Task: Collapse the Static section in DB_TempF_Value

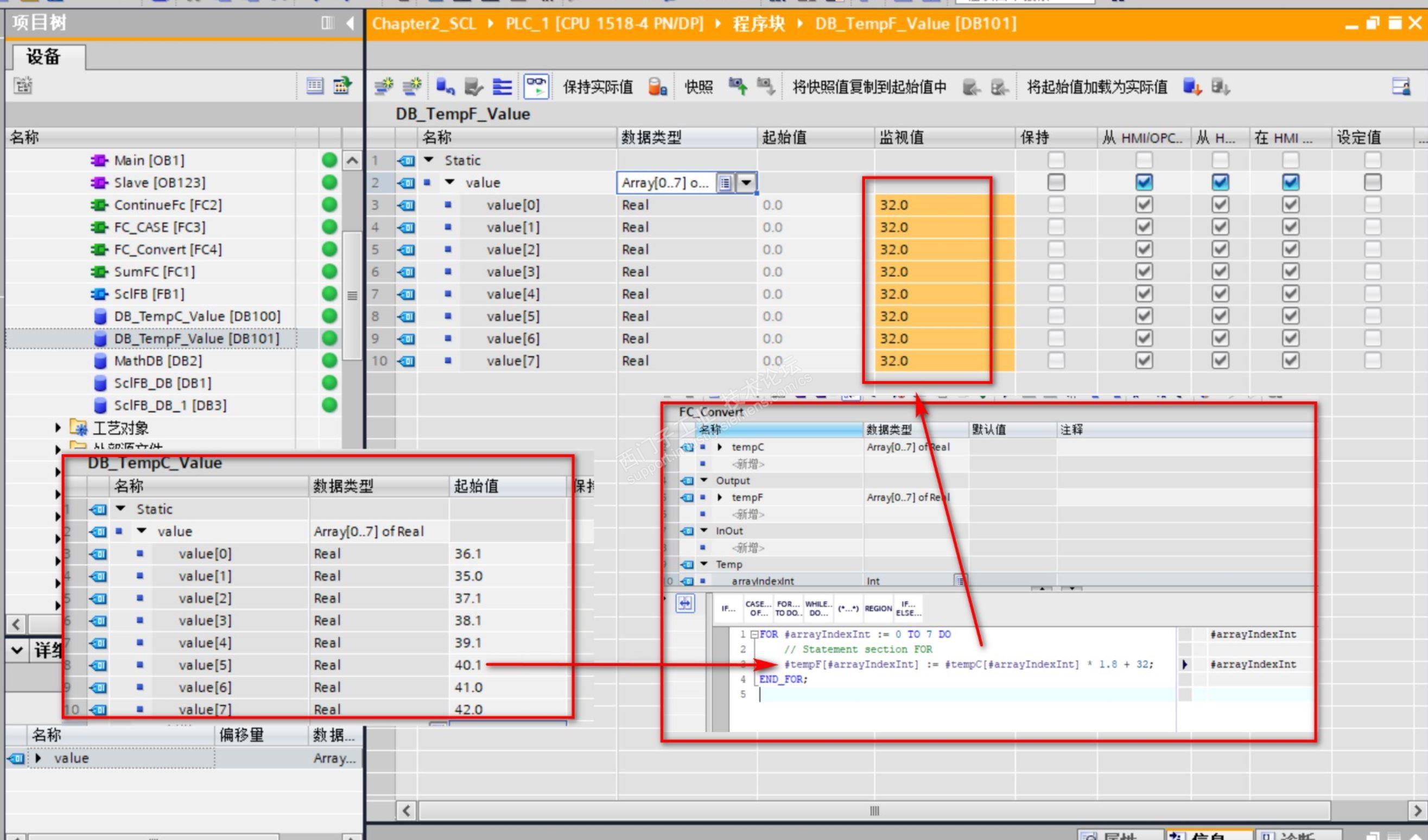Action: point(429,160)
